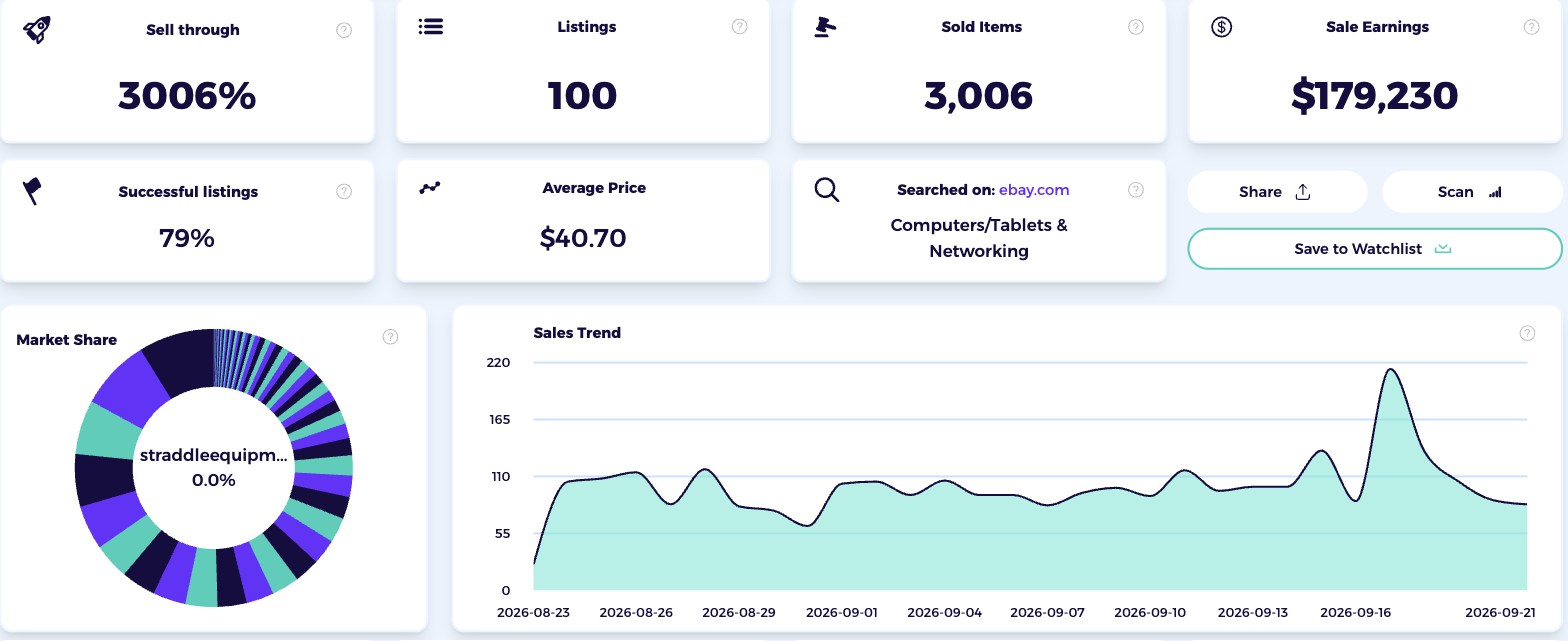Click the 2026-09-10 date on the axis

pyautogui.click(x=1150, y=612)
